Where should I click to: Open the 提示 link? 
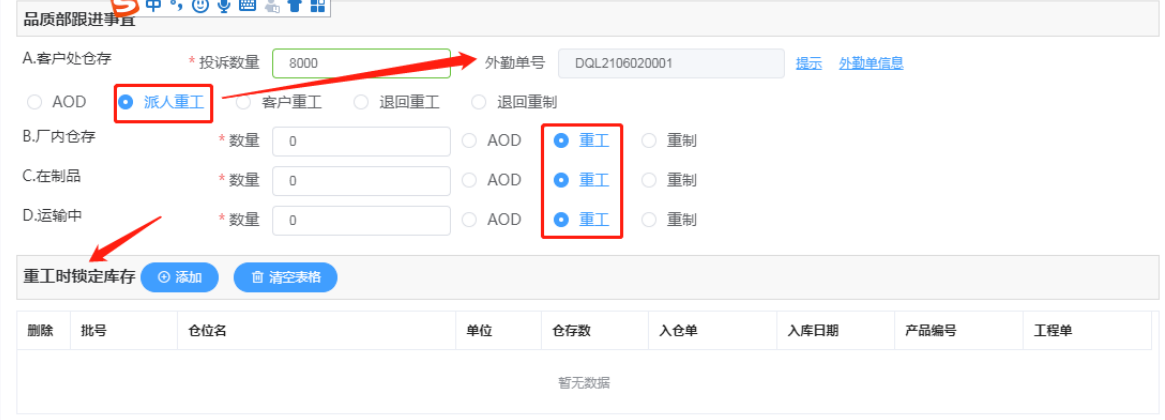point(809,63)
